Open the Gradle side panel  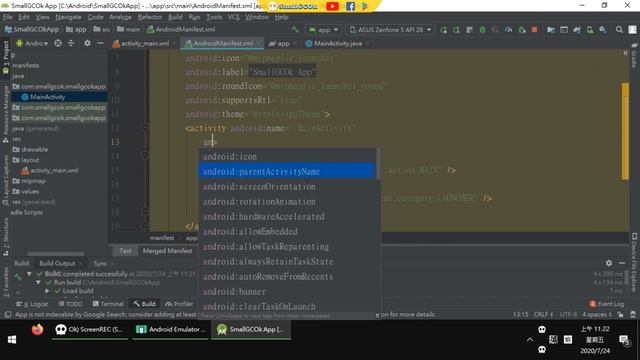point(634,56)
